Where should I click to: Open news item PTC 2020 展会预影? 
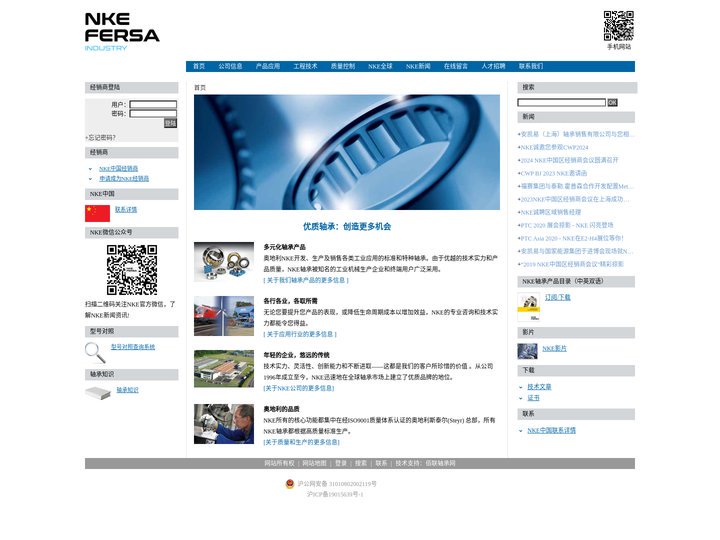567,225
